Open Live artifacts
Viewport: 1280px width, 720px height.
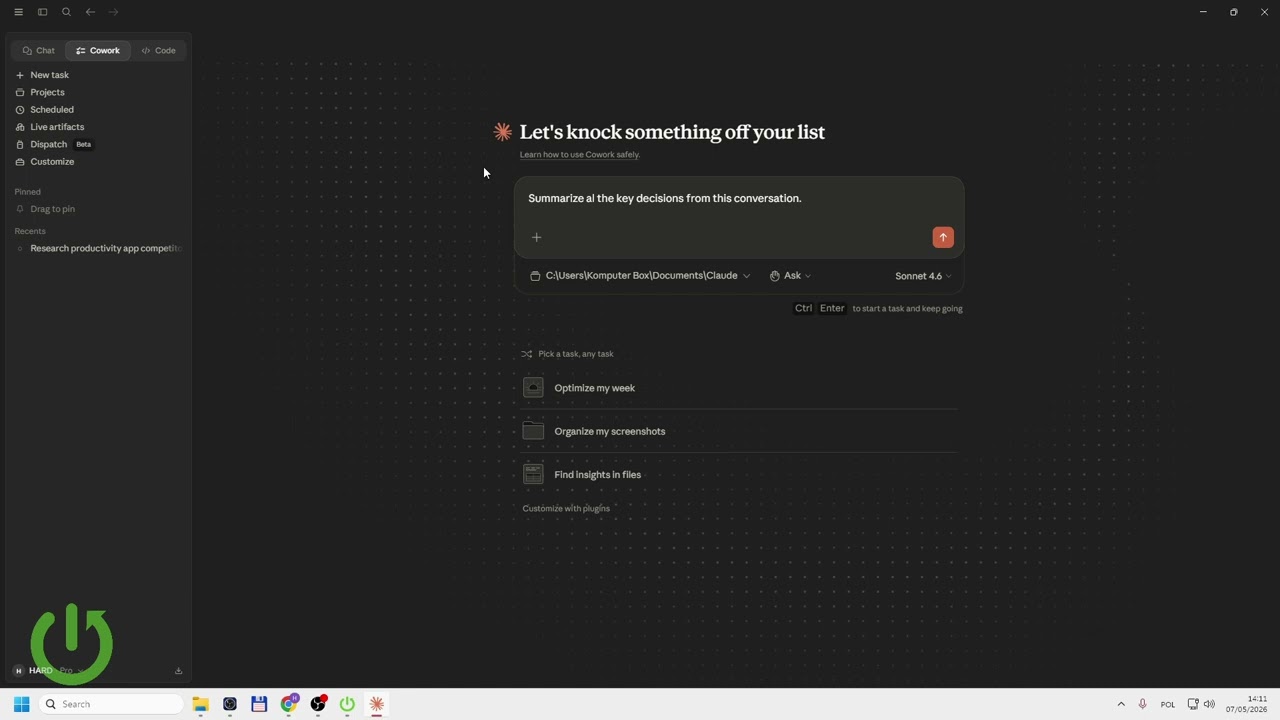(x=98, y=127)
